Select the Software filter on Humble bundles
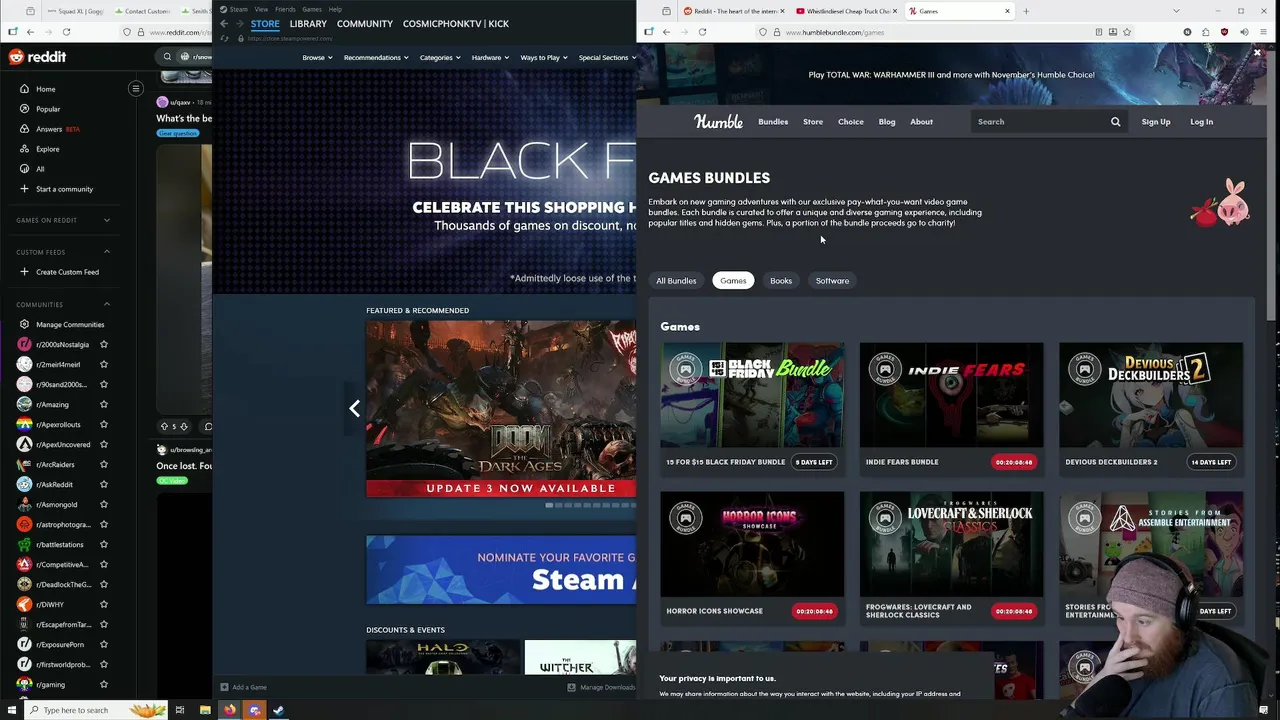 pyautogui.click(x=832, y=281)
